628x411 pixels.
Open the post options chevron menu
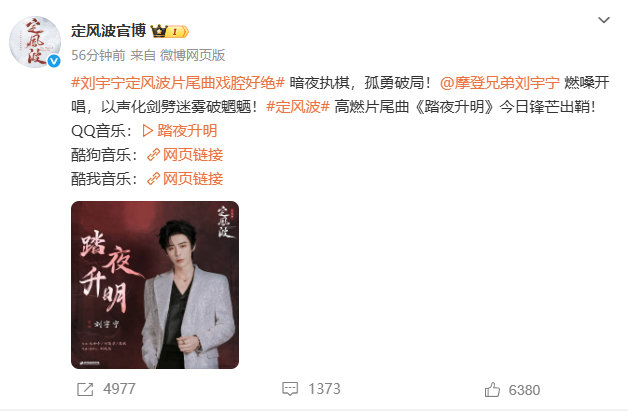click(604, 20)
